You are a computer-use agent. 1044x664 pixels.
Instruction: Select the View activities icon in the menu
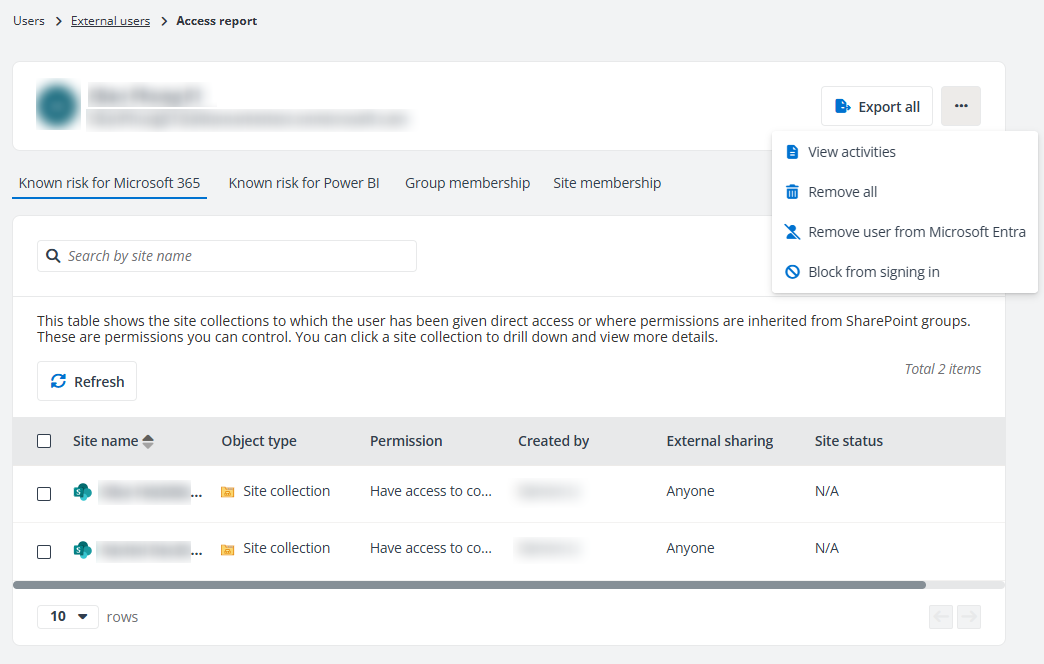click(790, 151)
